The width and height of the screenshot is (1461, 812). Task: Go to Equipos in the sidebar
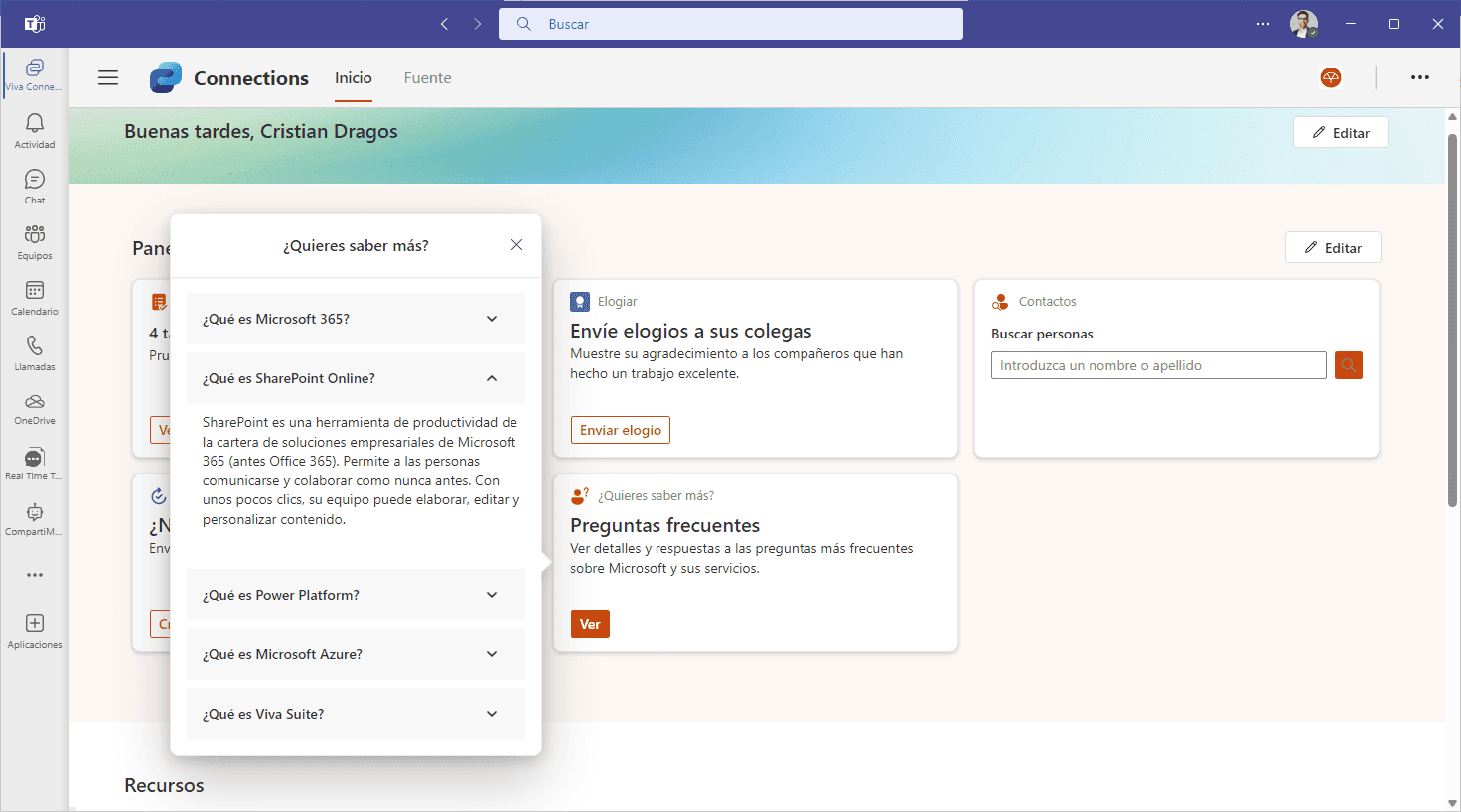tap(35, 241)
